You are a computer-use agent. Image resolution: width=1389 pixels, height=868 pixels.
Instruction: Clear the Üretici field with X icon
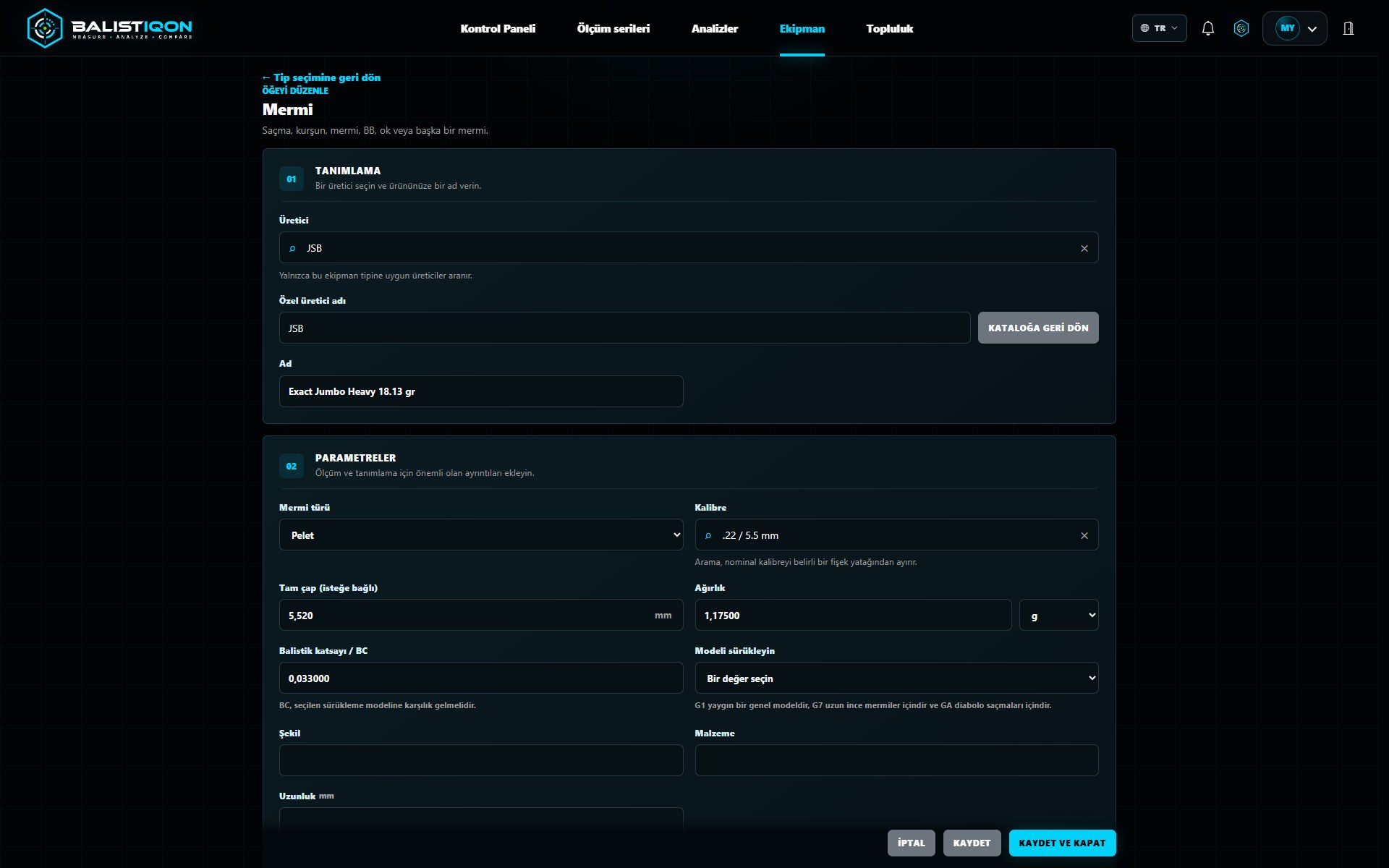(1084, 248)
